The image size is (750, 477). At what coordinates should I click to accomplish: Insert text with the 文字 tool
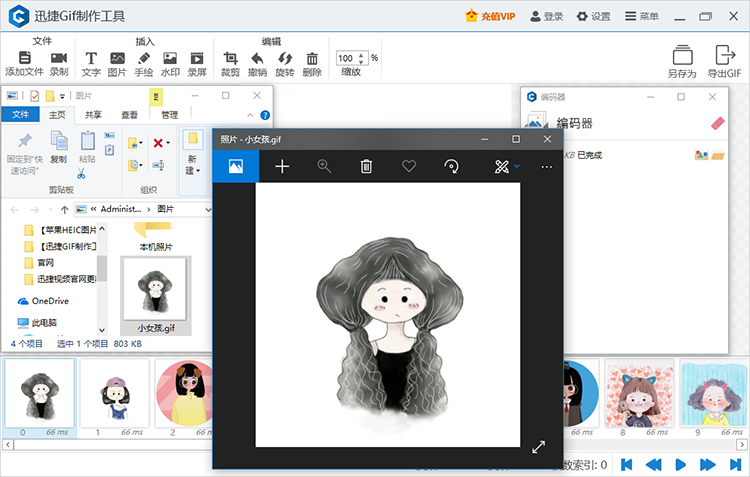click(91, 58)
